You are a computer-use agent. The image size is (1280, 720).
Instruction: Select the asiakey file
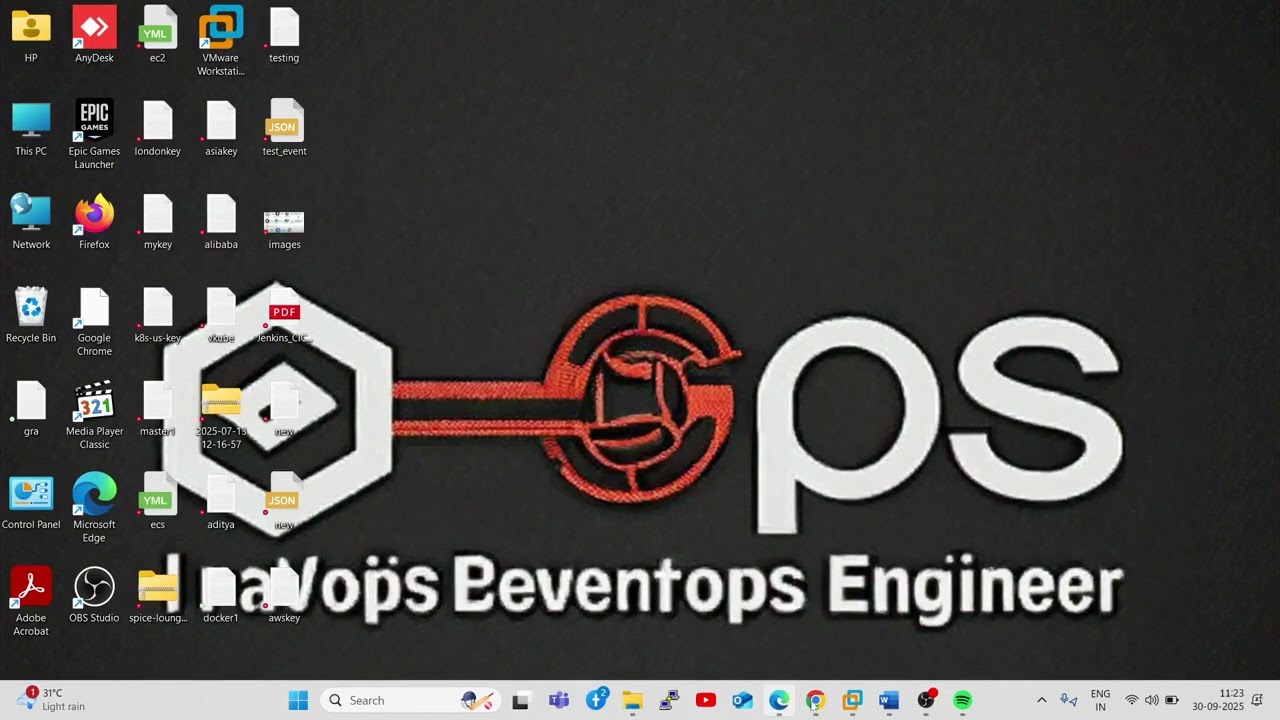(220, 129)
